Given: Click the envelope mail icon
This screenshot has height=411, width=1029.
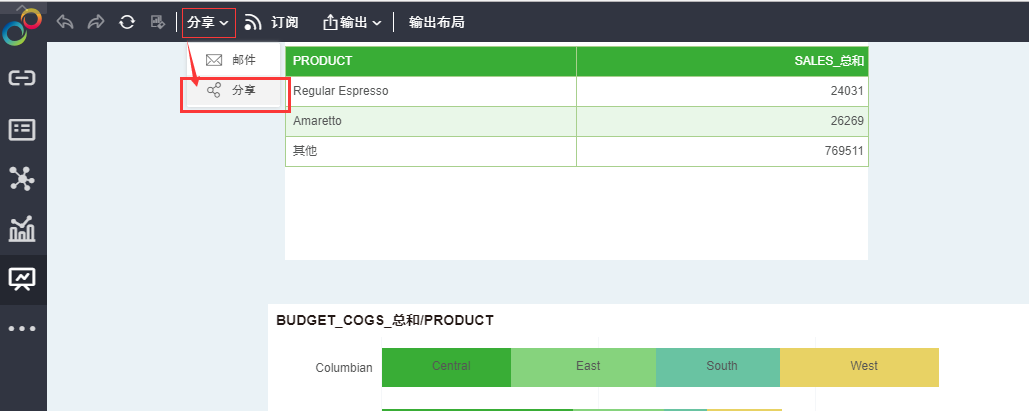Looking at the screenshot, I should click(214, 60).
